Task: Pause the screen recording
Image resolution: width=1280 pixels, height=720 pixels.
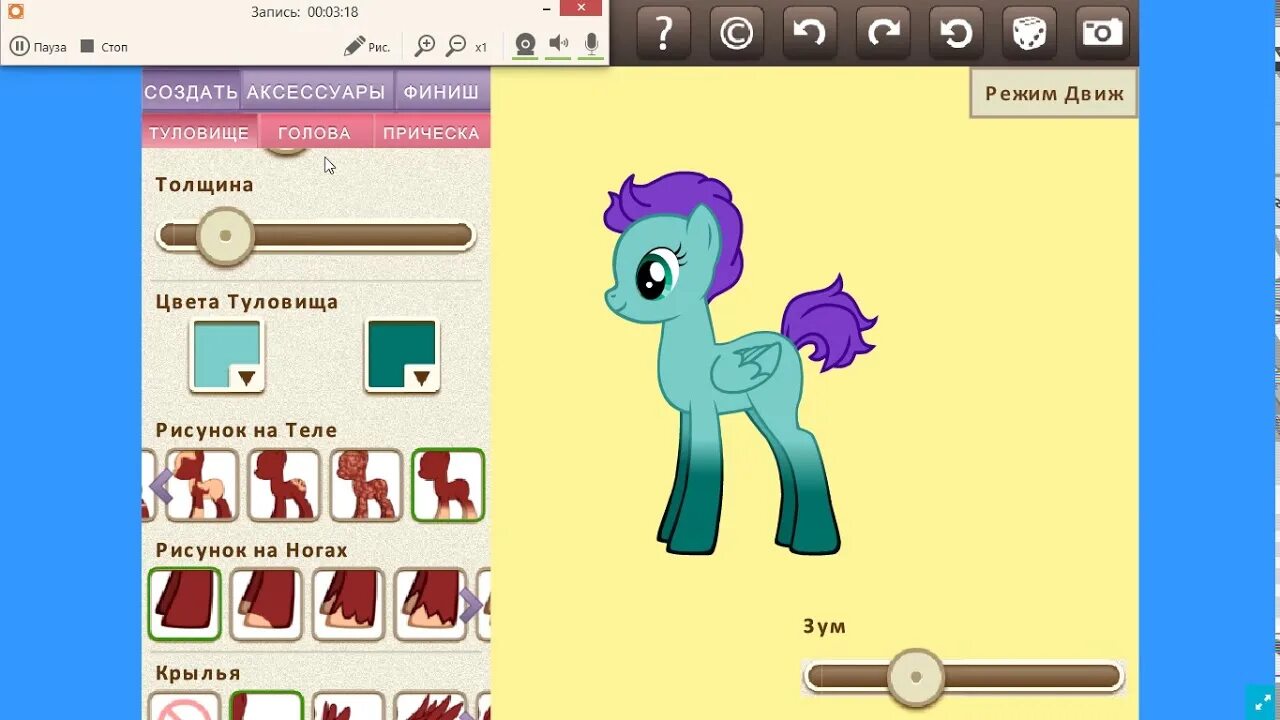Action: coord(38,47)
